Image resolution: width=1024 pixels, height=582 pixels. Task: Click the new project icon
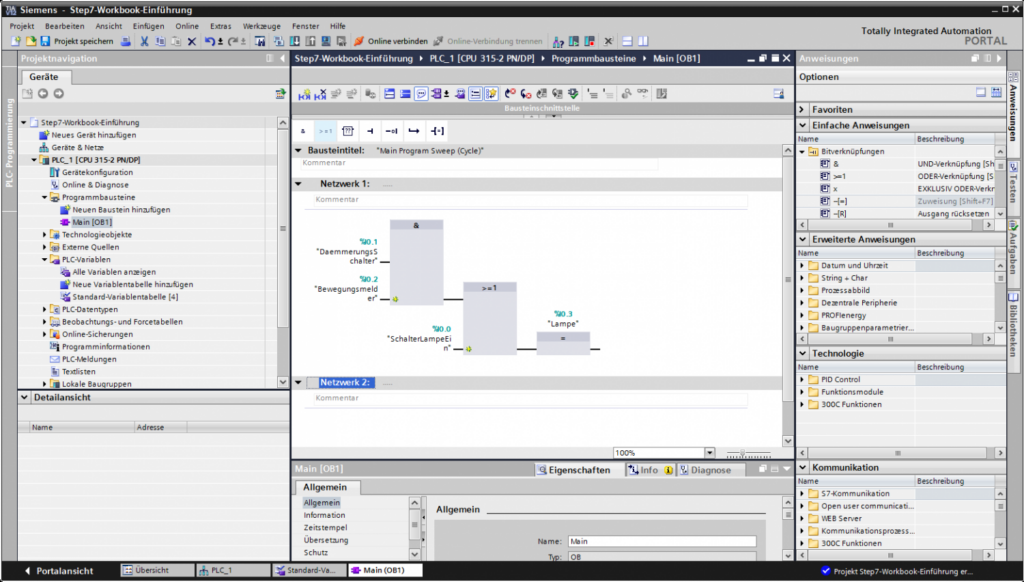16,41
